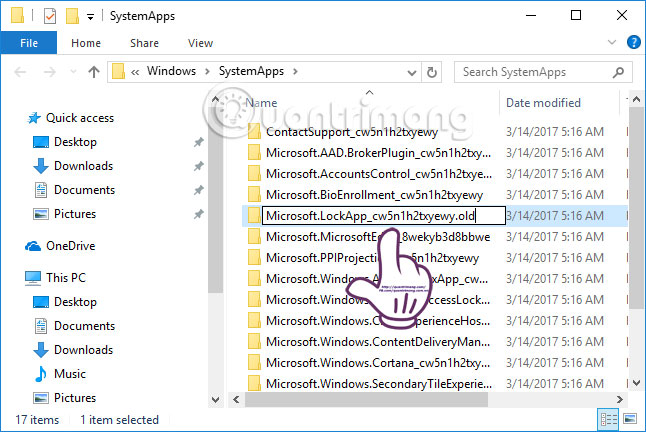Image resolution: width=646 pixels, height=432 pixels.
Task: Select Quick access in the navigation pane
Action: (80, 118)
